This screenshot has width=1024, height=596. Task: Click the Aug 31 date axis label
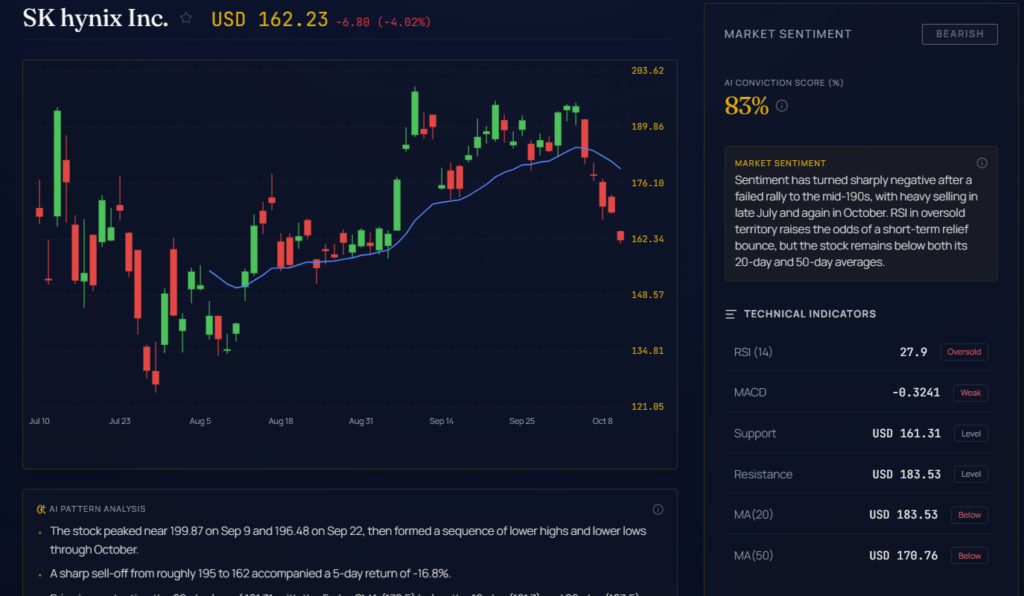pyautogui.click(x=361, y=421)
